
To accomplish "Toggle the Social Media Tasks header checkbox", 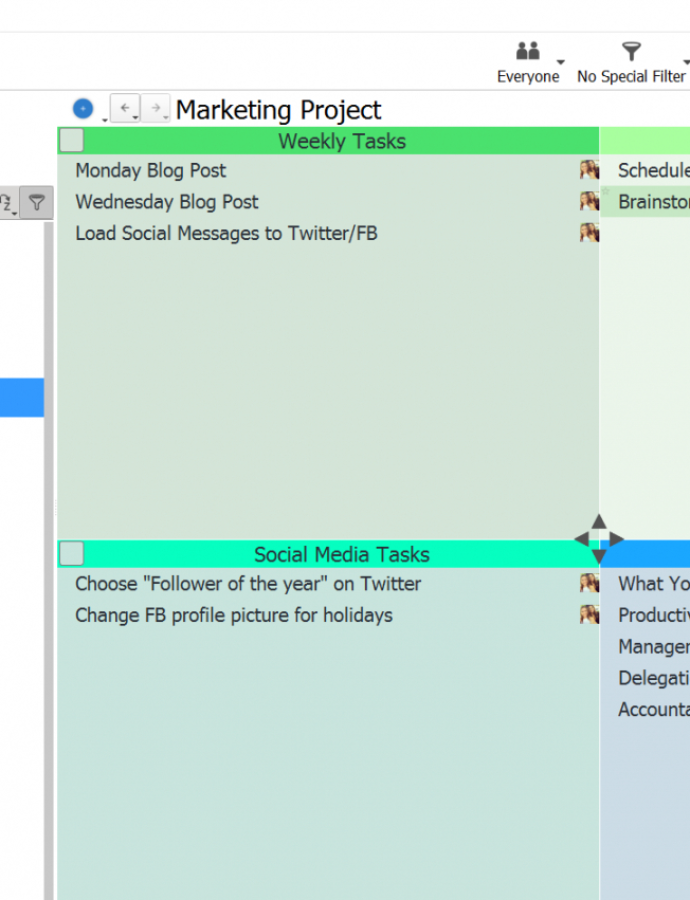I will (x=70, y=554).
